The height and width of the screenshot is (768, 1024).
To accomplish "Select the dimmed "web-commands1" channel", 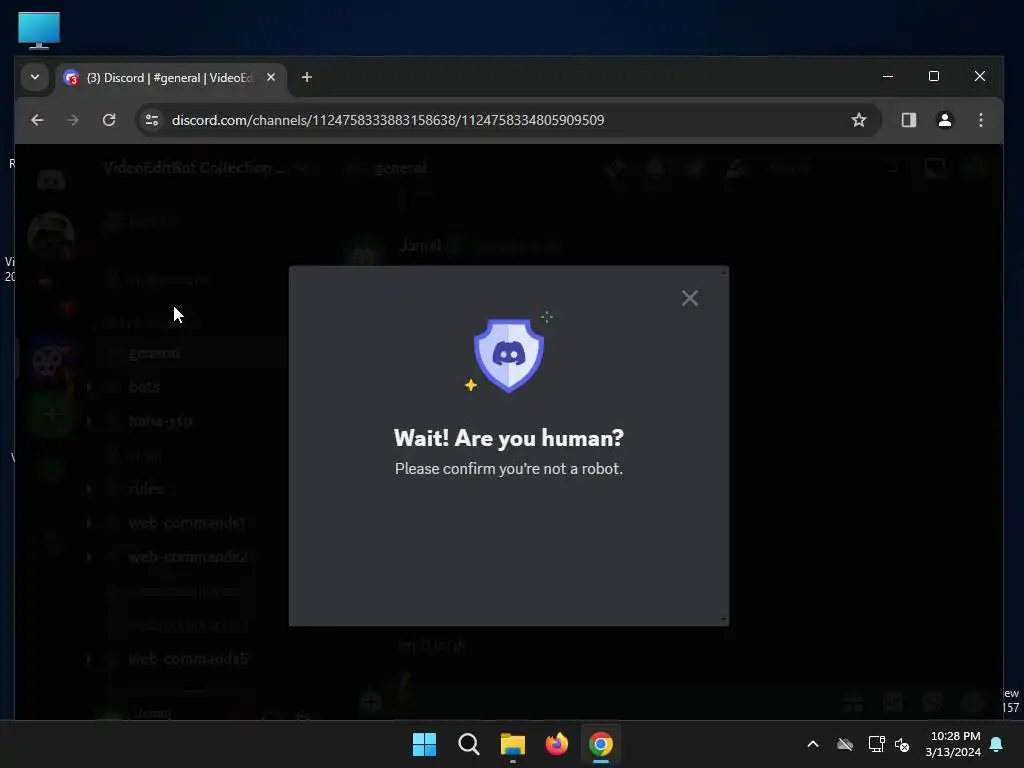I will click(x=187, y=523).
